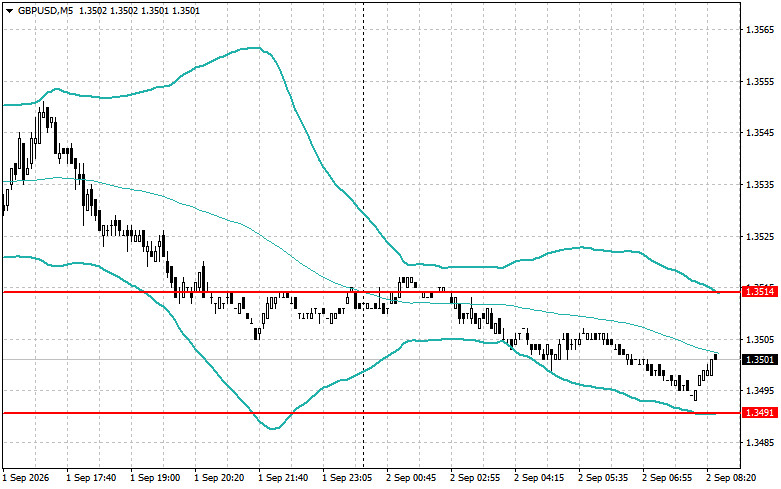Viewport: 781px width, 489px height.
Task: Click the 1 Sep 17:40 time label
Action: [x=91, y=478]
